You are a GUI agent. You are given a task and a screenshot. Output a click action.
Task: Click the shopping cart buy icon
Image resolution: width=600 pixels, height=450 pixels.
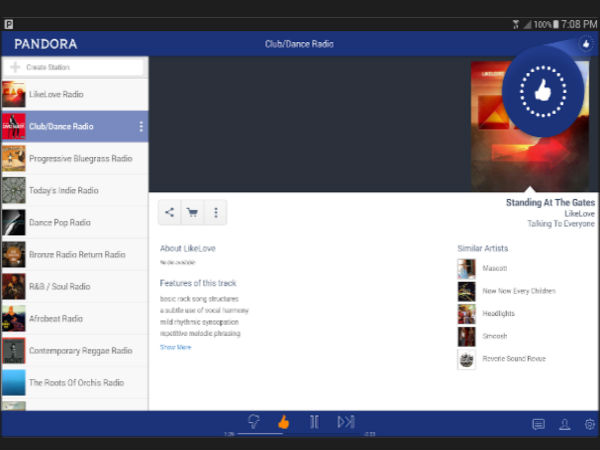(192, 212)
